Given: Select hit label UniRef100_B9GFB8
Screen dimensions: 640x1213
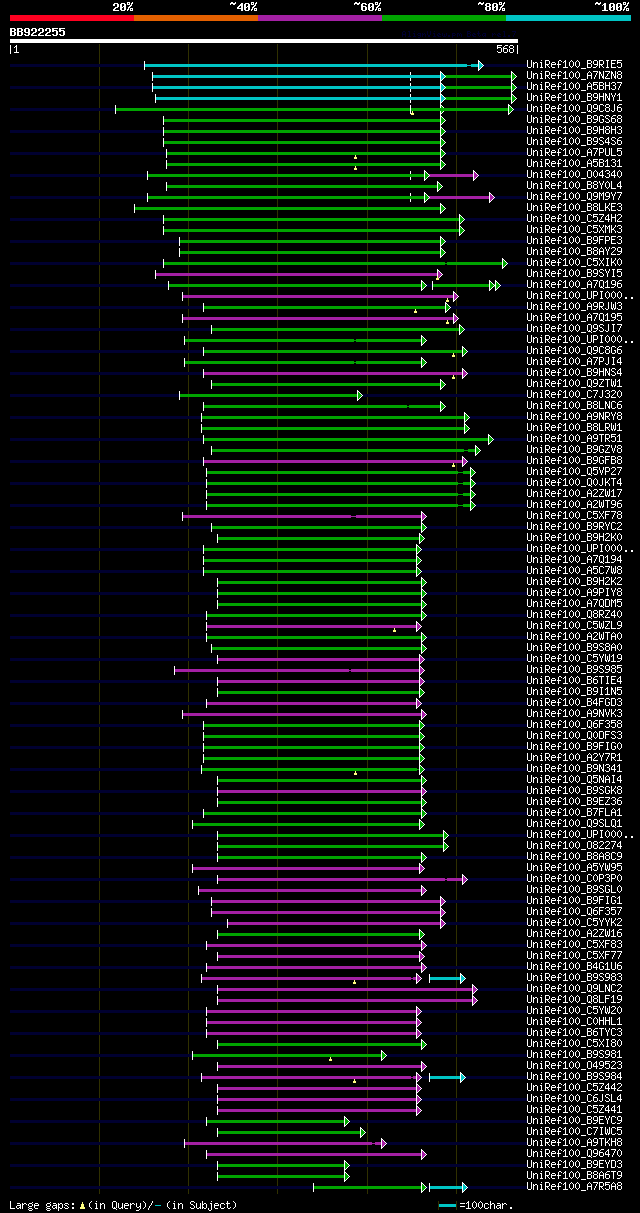Looking at the screenshot, I should tap(574, 461).
